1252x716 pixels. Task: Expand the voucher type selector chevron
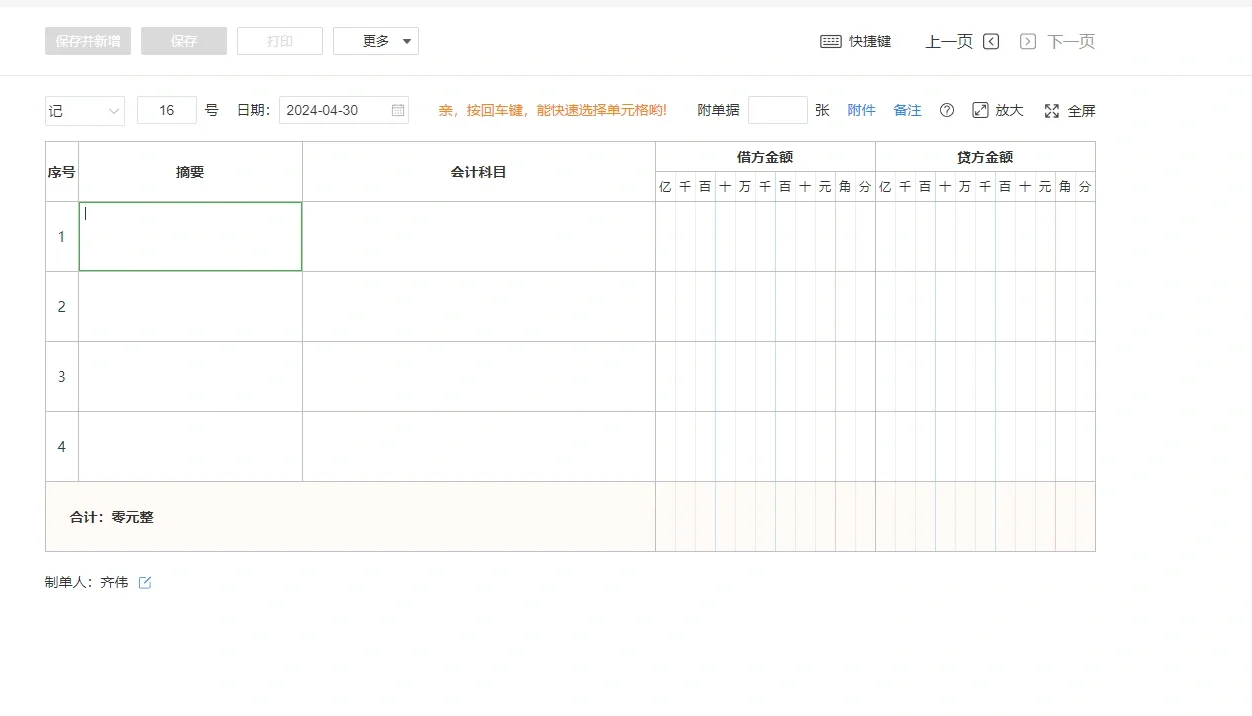[x=113, y=110]
